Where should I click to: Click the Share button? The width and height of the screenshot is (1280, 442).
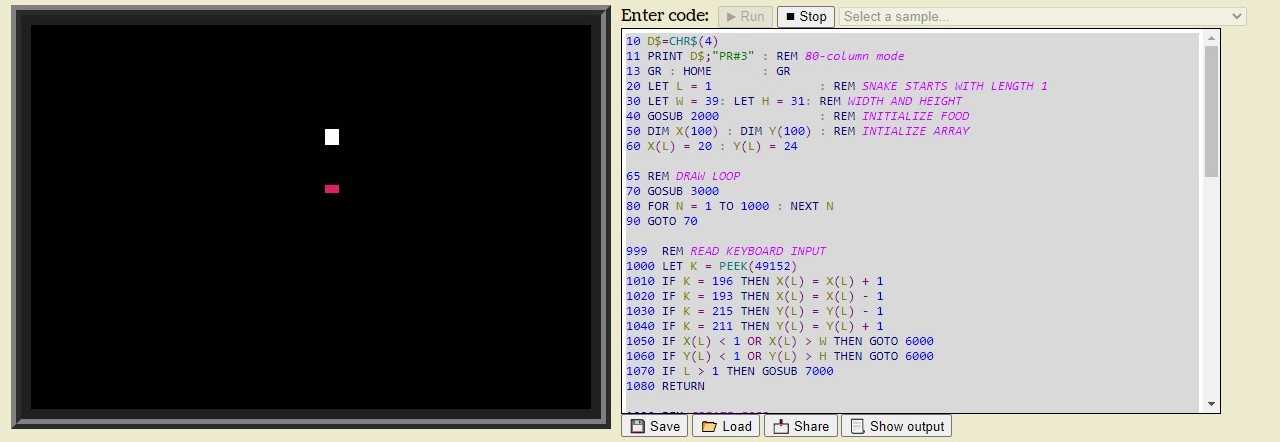801,426
